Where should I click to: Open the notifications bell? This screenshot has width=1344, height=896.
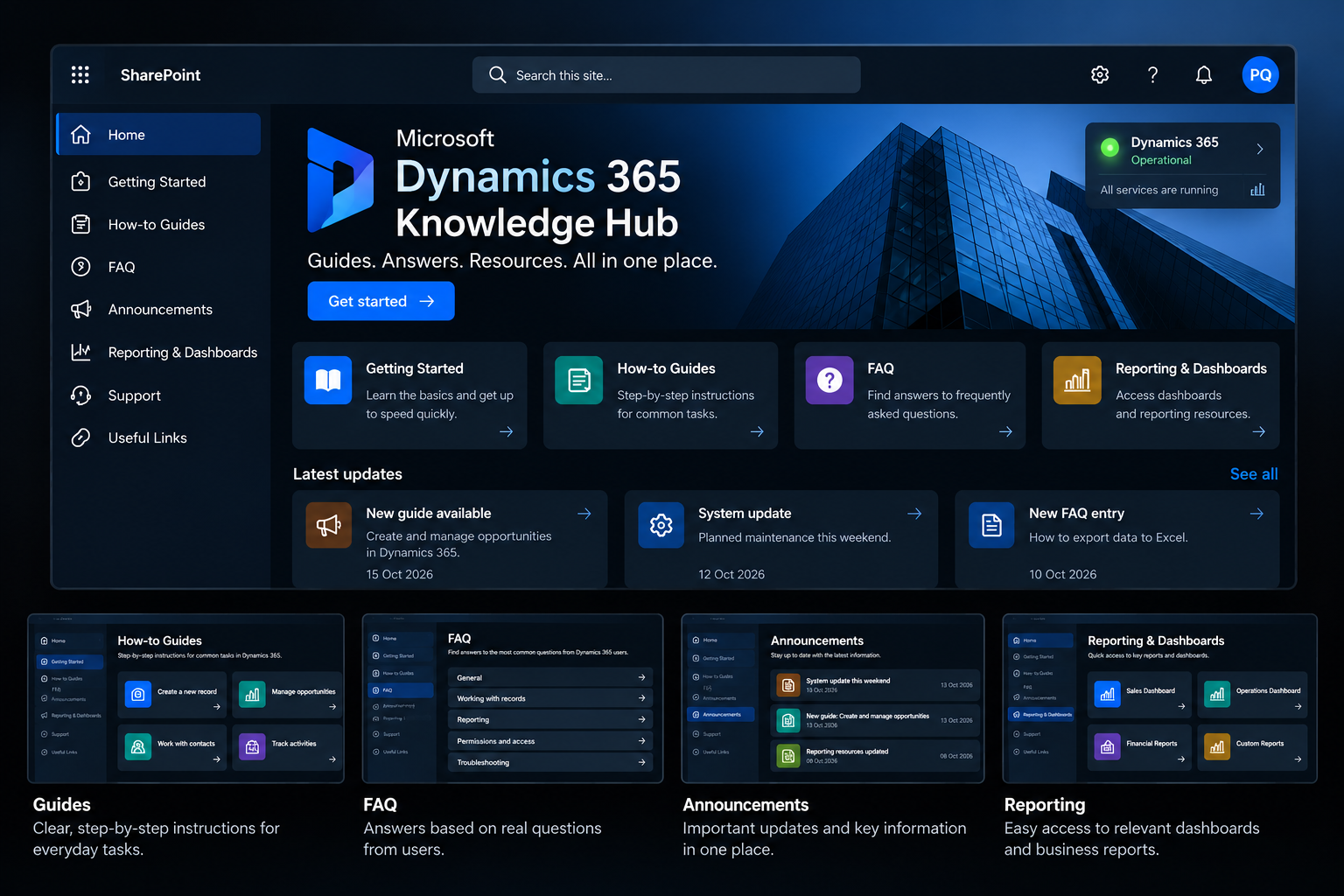point(1204,75)
